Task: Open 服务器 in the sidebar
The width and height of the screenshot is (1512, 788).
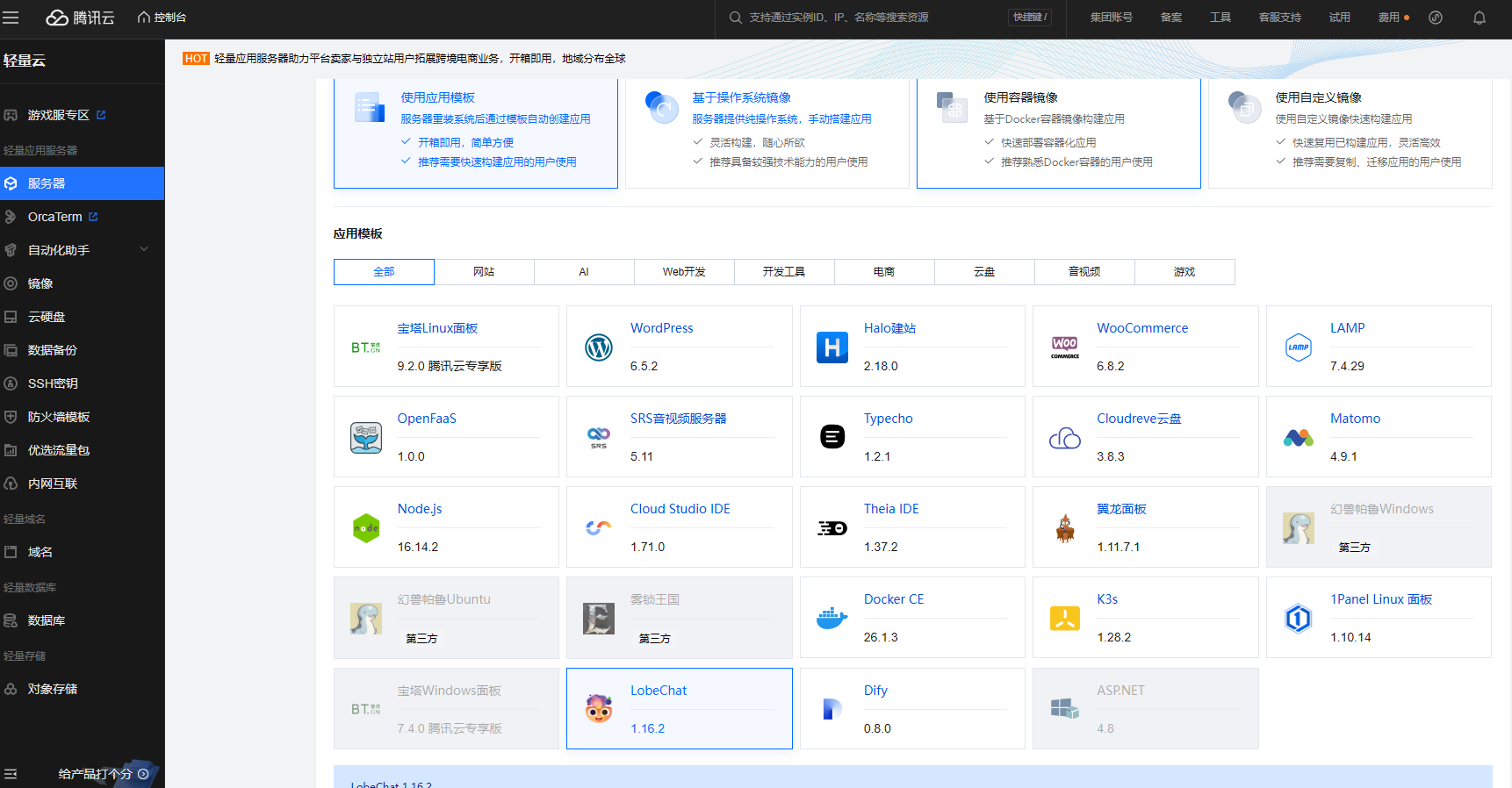Action: pyautogui.click(x=83, y=183)
